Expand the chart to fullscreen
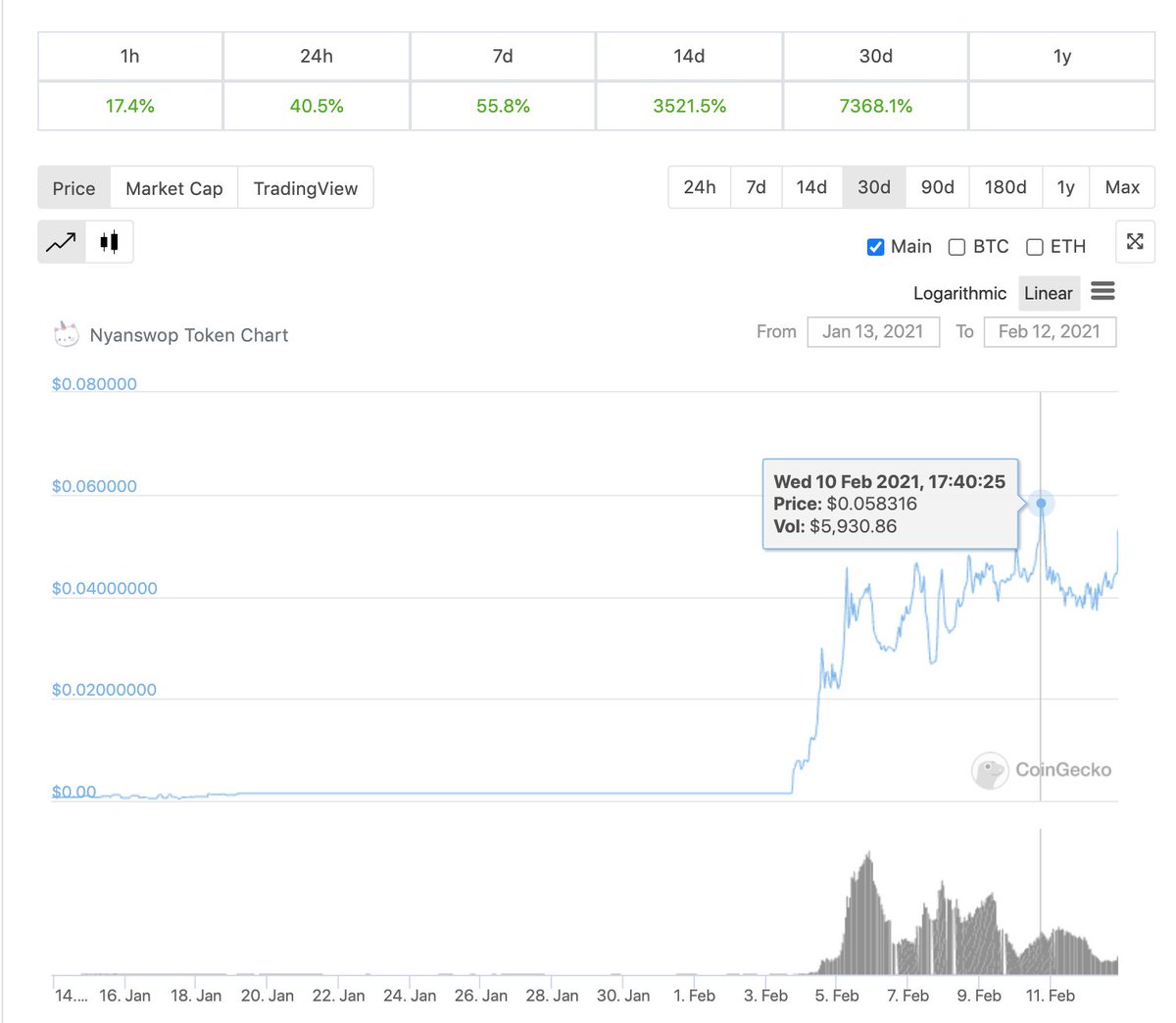Screen dimensions: 1176x1023 pos(1135,241)
